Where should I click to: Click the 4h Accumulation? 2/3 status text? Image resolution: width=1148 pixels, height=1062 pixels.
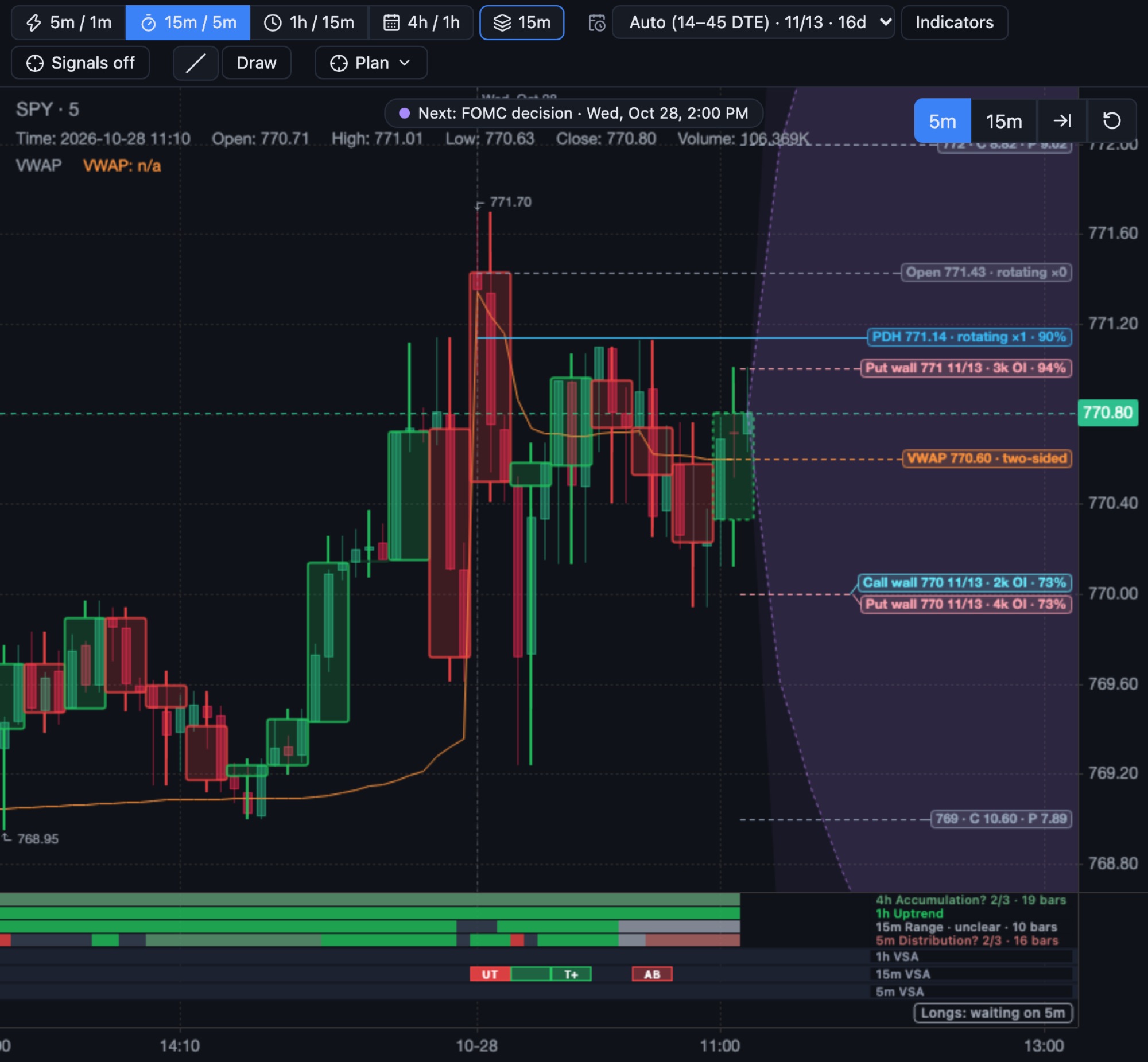(971, 900)
